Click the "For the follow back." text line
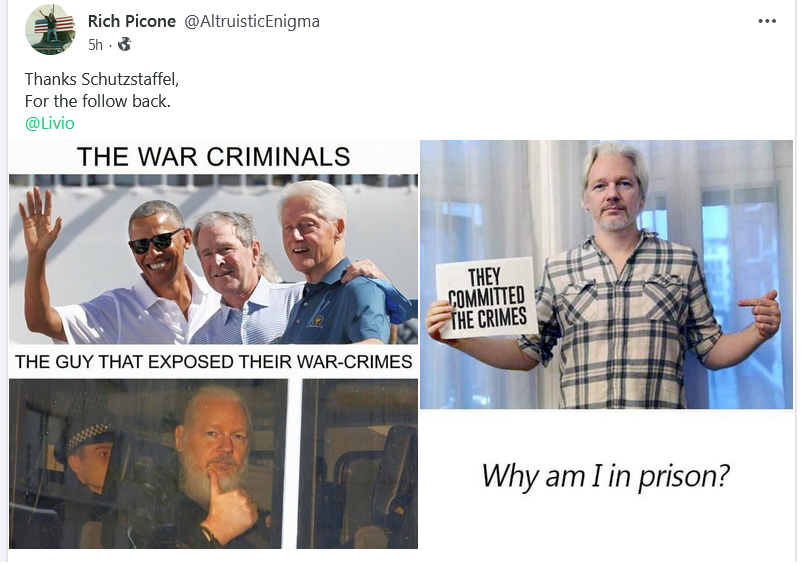801x564 pixels. point(98,101)
